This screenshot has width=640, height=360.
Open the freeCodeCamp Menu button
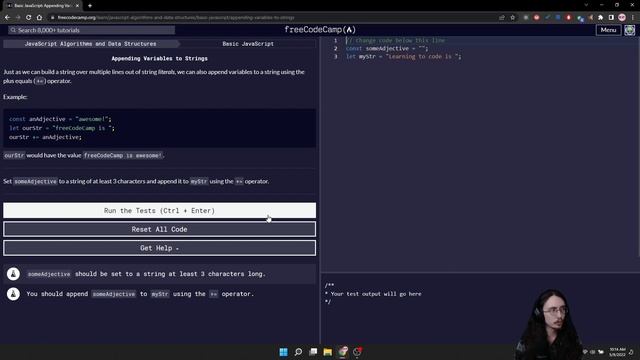(608, 30)
